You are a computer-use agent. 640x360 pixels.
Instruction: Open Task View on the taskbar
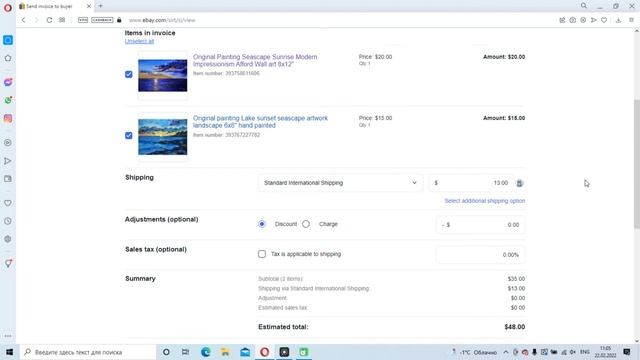point(186,352)
